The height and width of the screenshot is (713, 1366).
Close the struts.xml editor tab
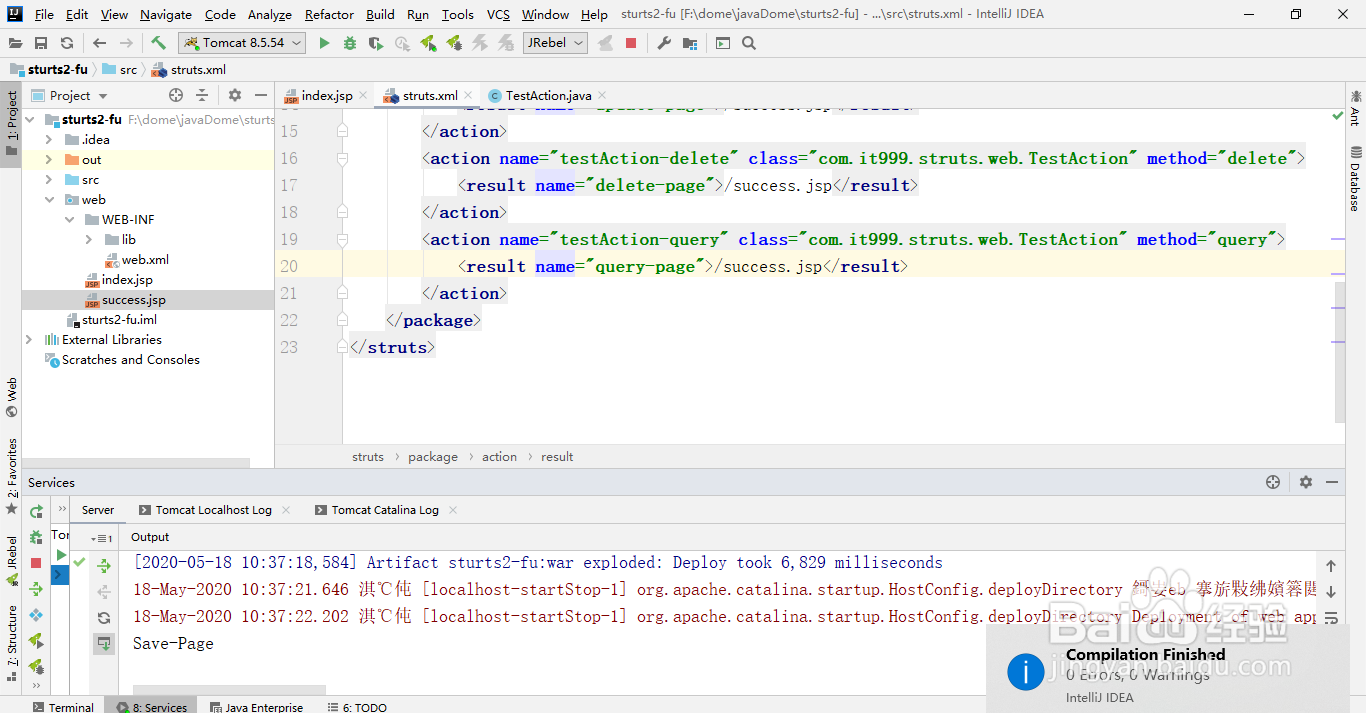click(468, 96)
